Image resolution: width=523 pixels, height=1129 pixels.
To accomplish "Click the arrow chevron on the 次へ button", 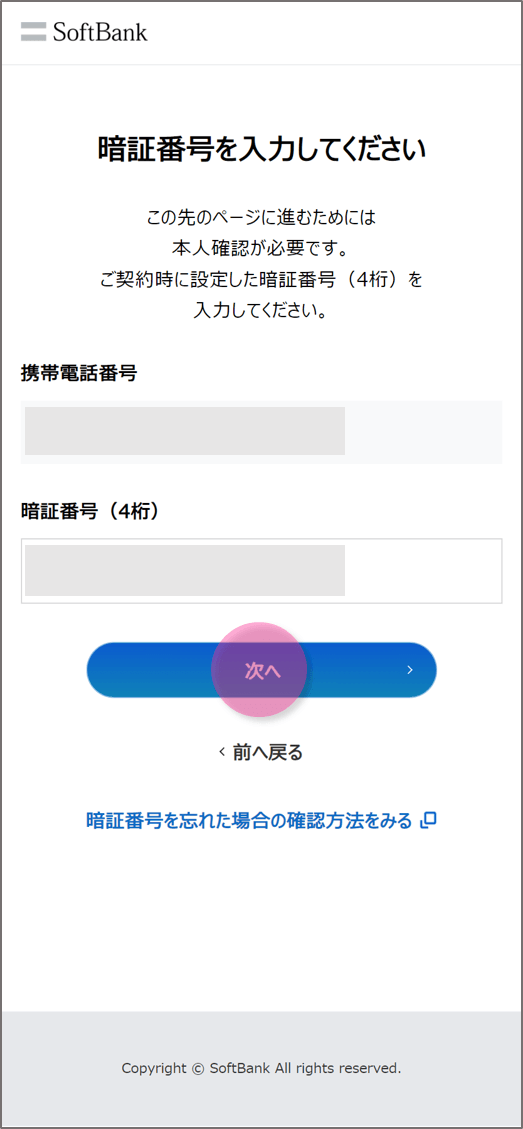I will (410, 670).
